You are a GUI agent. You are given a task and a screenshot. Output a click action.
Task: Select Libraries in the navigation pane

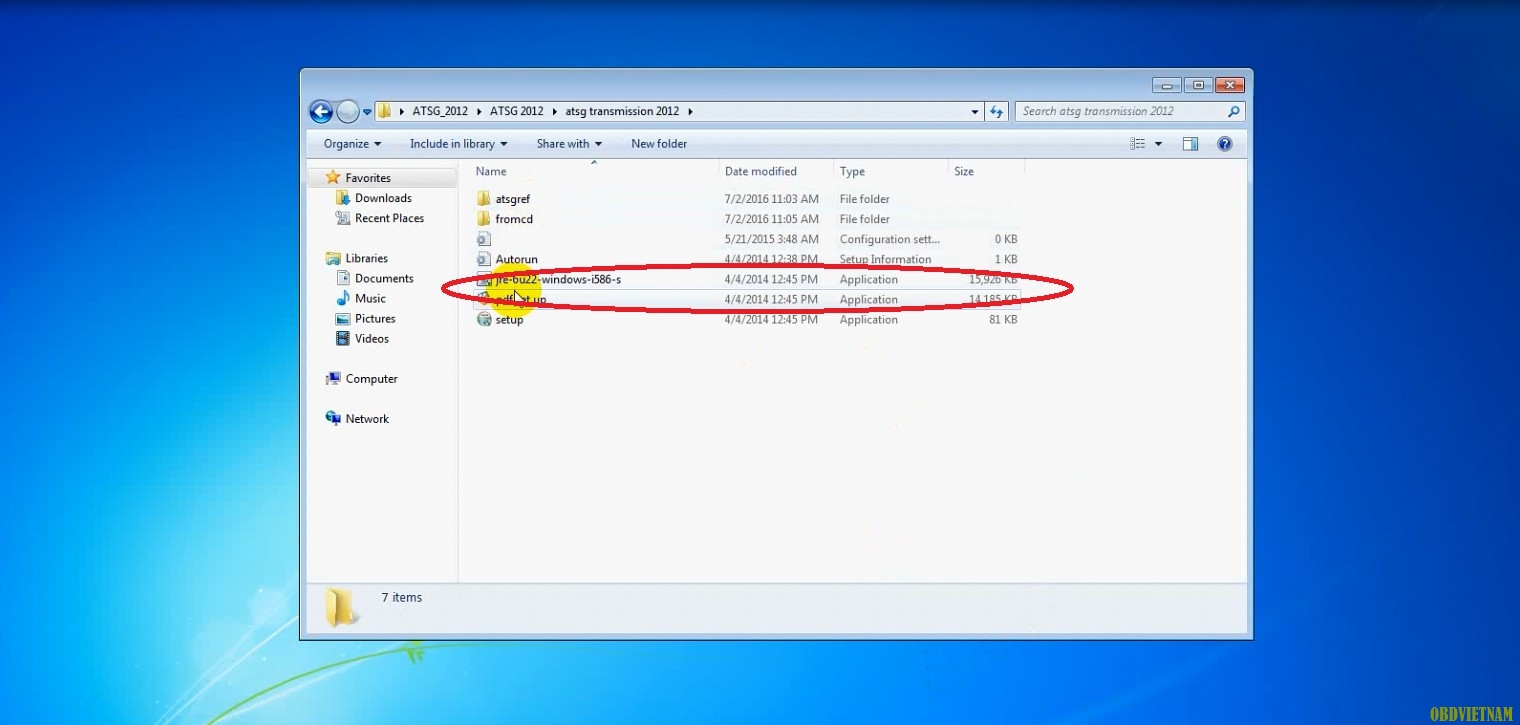coord(366,258)
